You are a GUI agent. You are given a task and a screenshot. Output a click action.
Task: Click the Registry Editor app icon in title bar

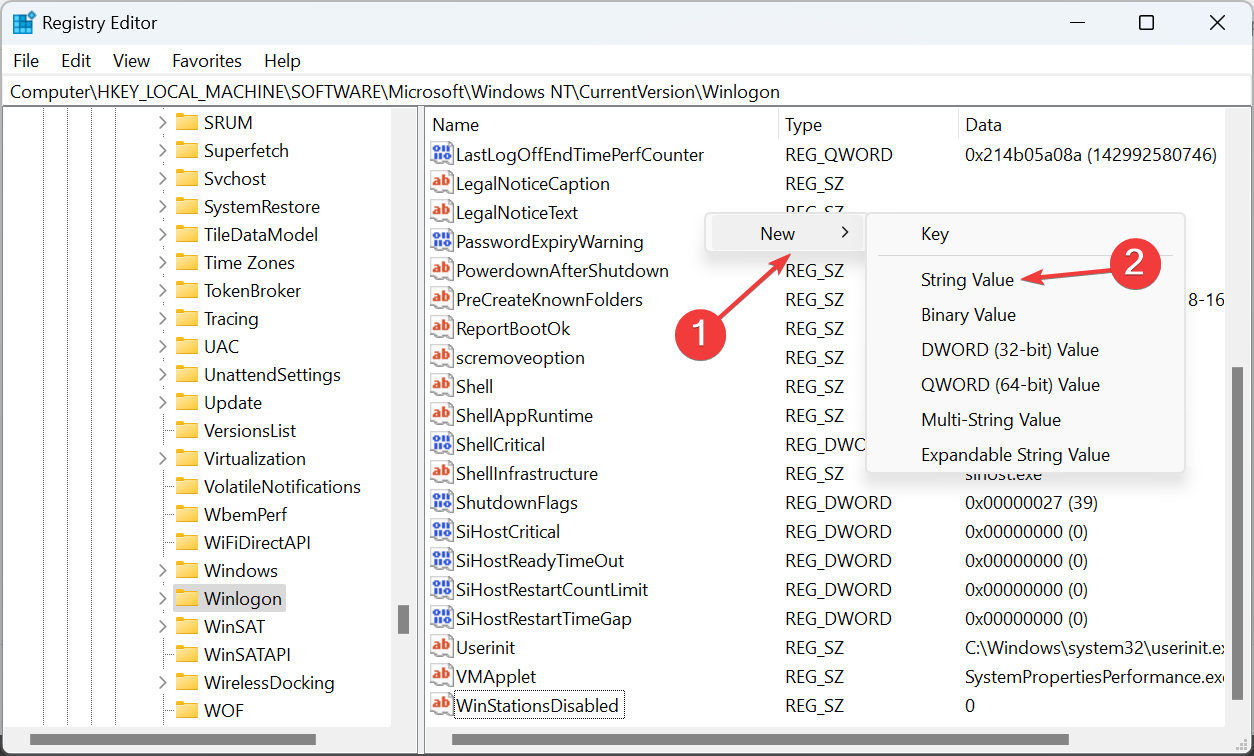(x=24, y=22)
